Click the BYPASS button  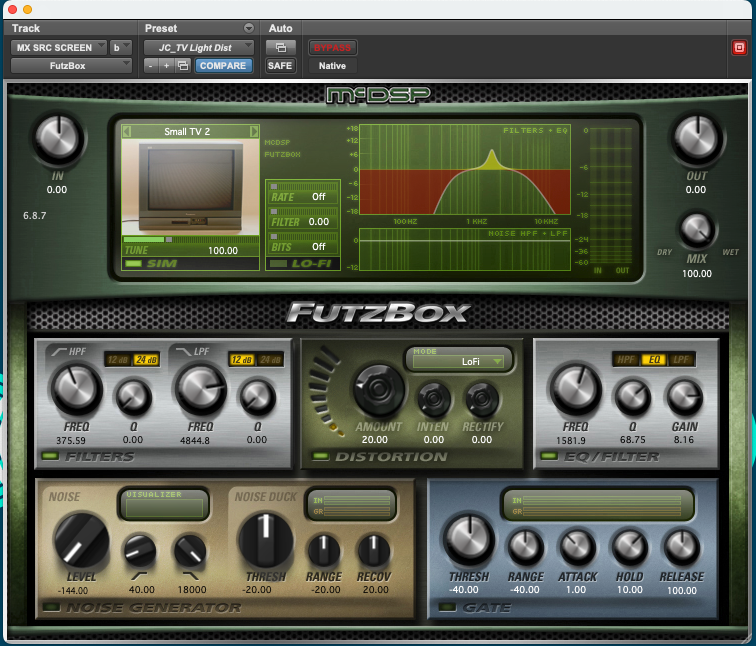[x=332, y=47]
